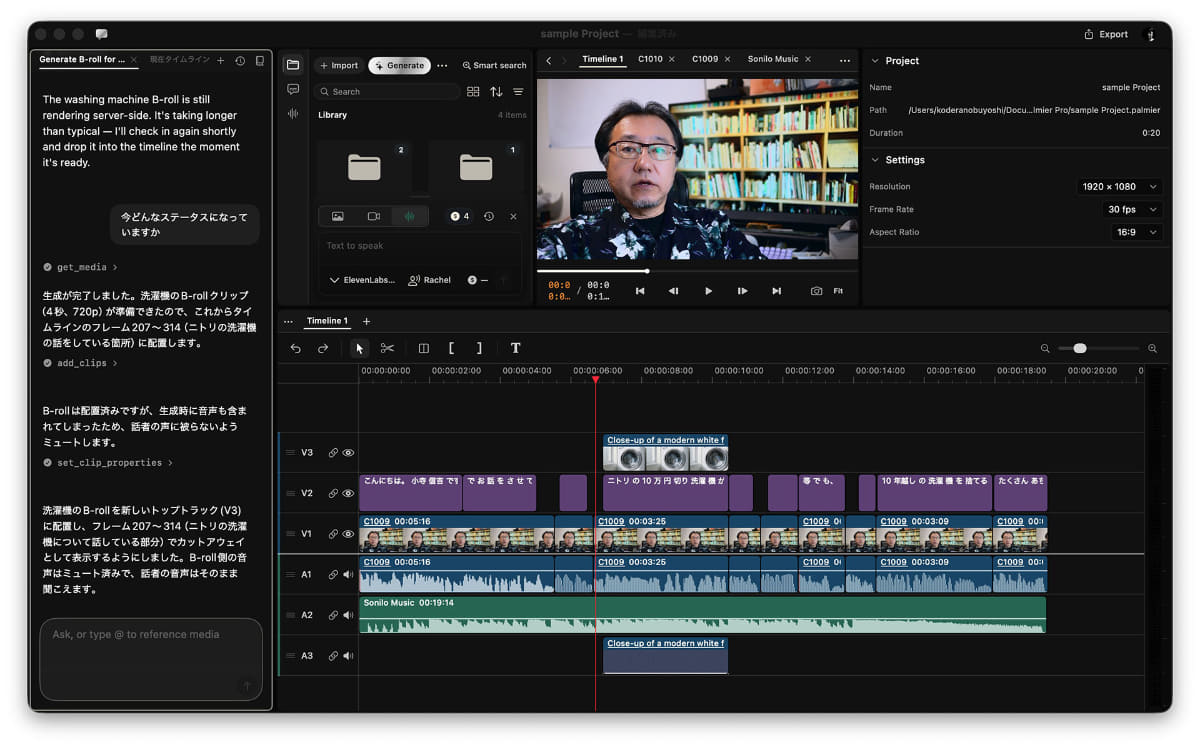
Task: Hide the V3 track eye toggle
Action: (349, 453)
